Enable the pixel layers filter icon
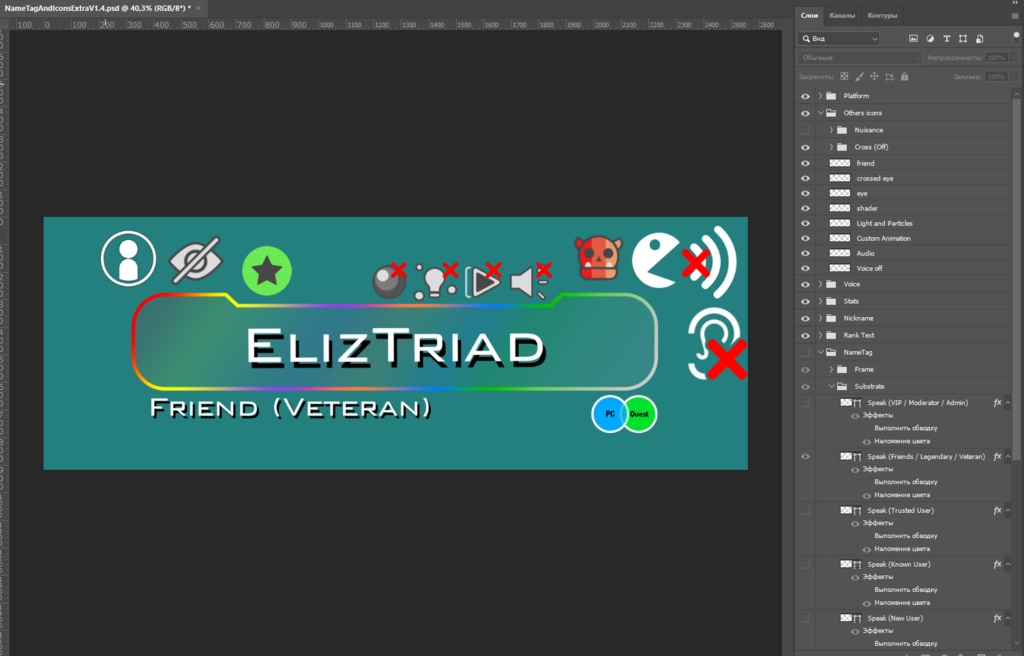Viewport: 1024px width, 656px height. (913, 38)
